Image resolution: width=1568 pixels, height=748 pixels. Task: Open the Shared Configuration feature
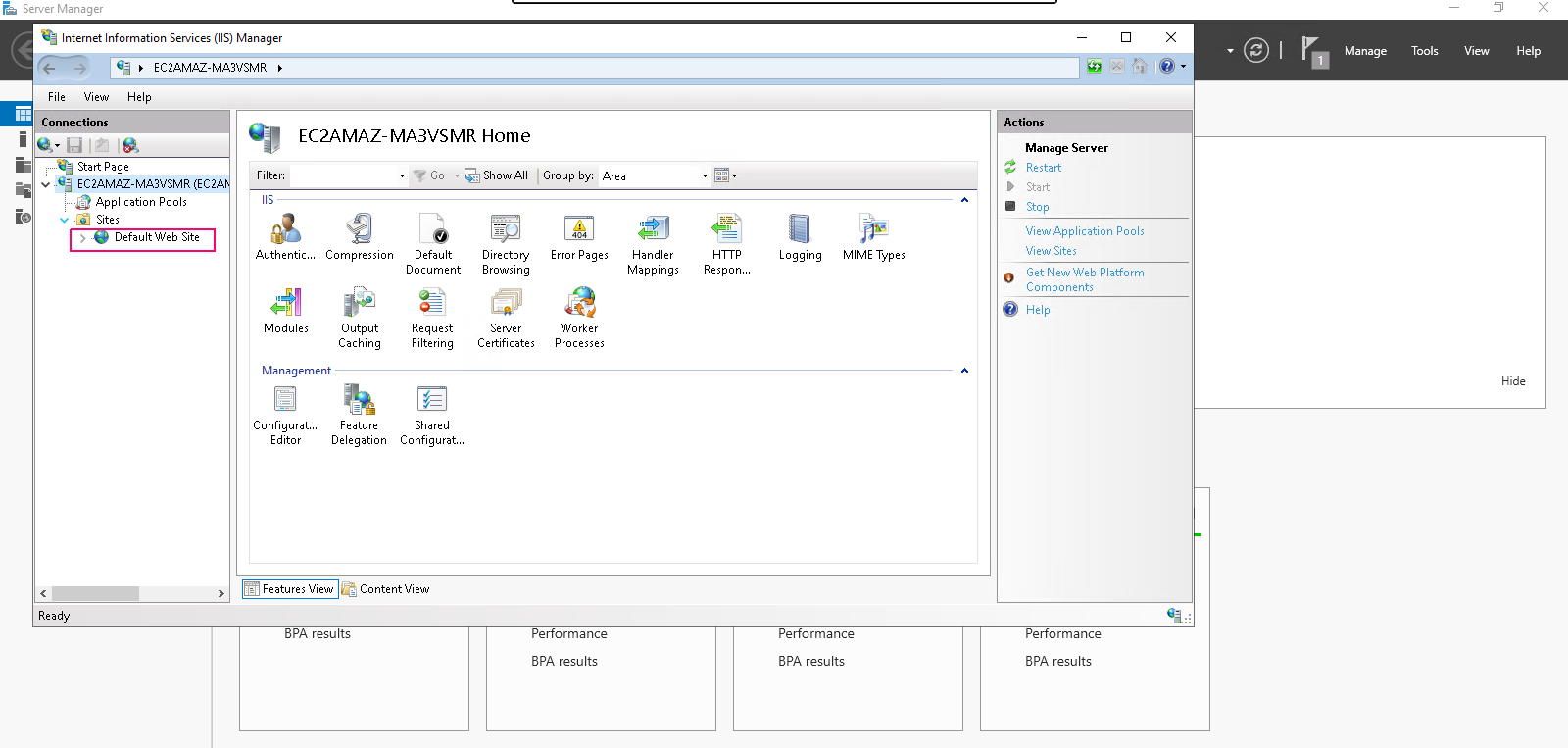pos(432,415)
